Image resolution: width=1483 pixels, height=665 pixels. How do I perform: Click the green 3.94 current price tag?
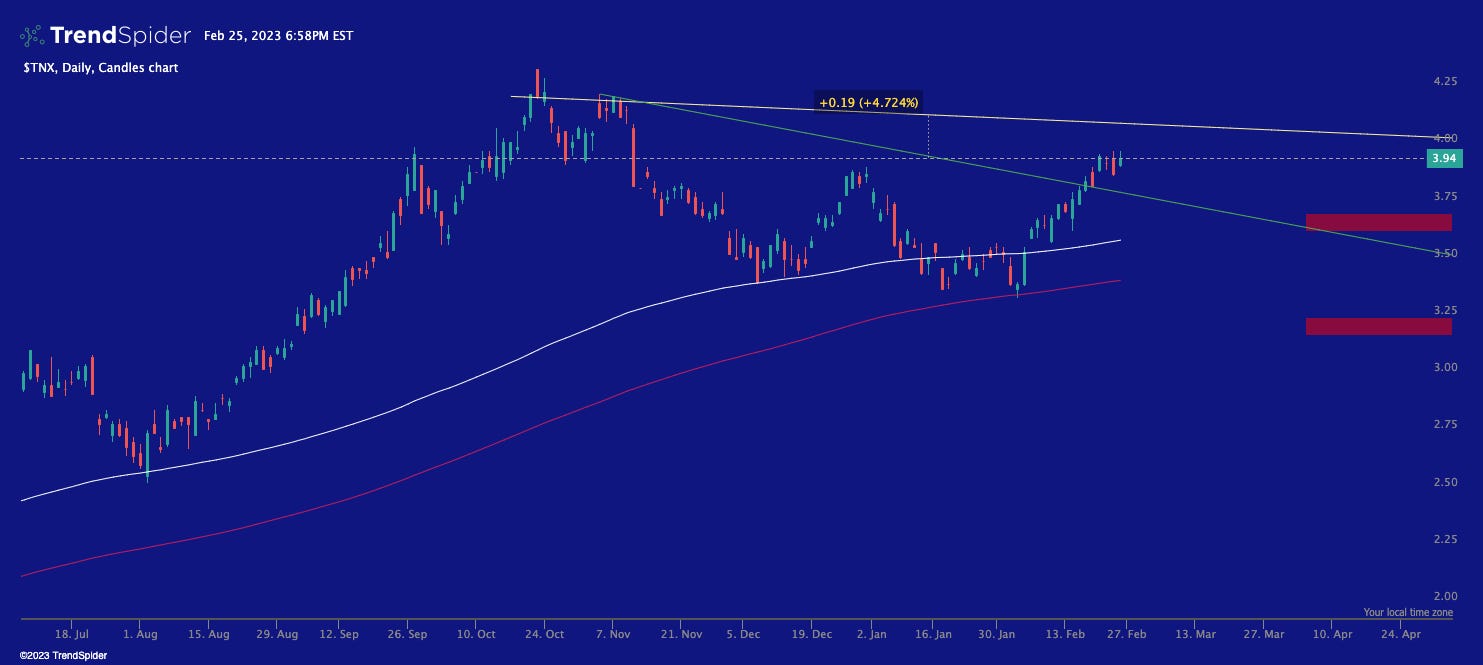(x=1443, y=158)
